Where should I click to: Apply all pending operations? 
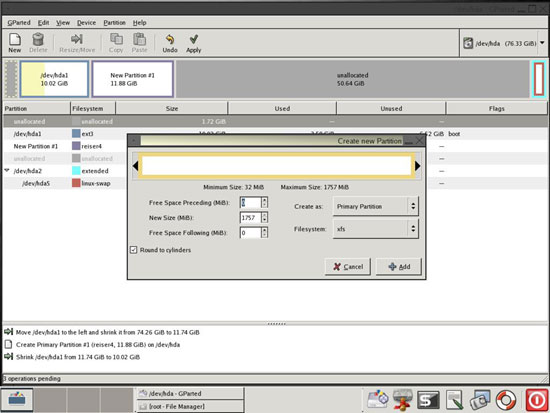(x=194, y=43)
